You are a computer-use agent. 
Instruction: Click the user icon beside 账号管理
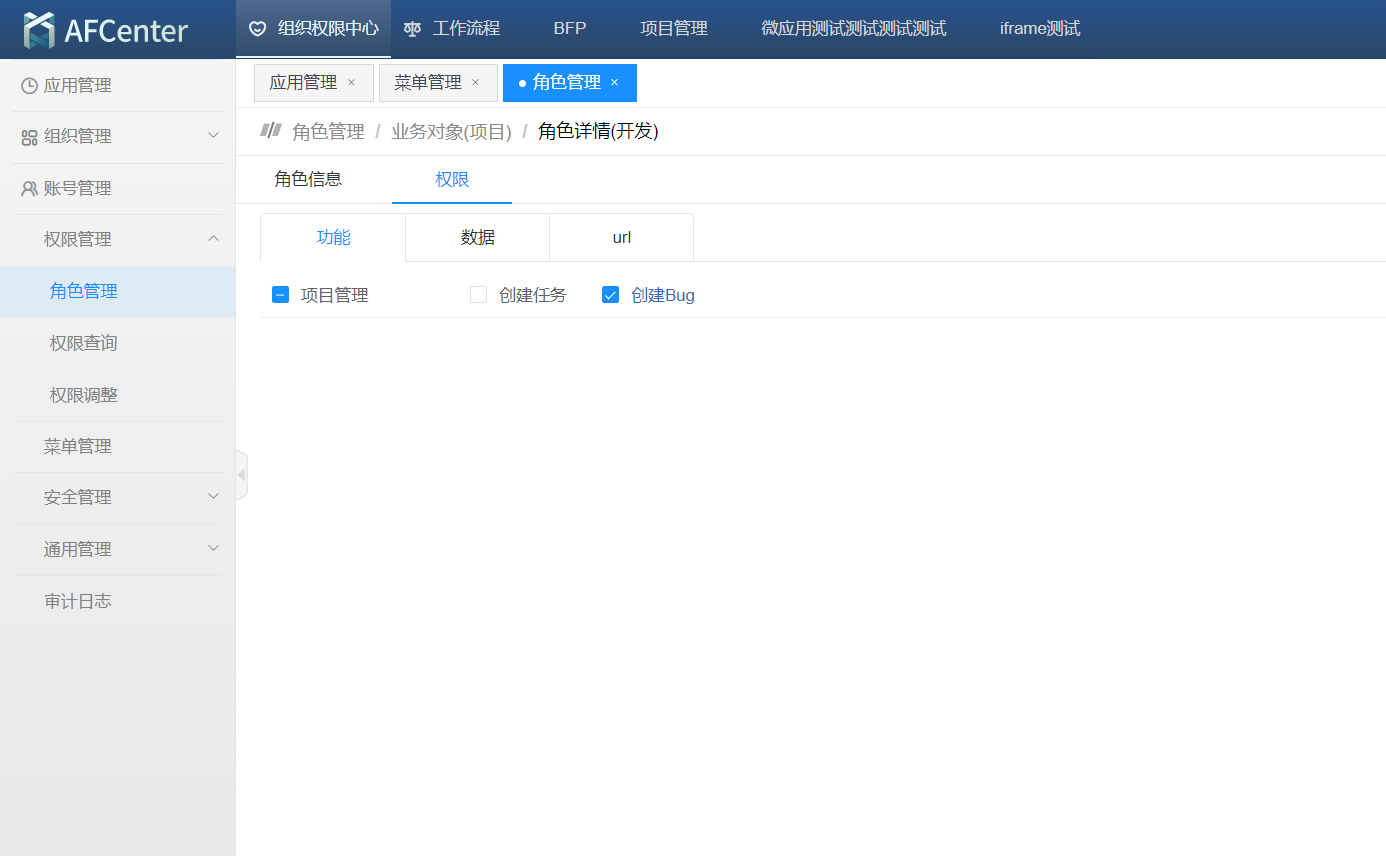coord(29,189)
